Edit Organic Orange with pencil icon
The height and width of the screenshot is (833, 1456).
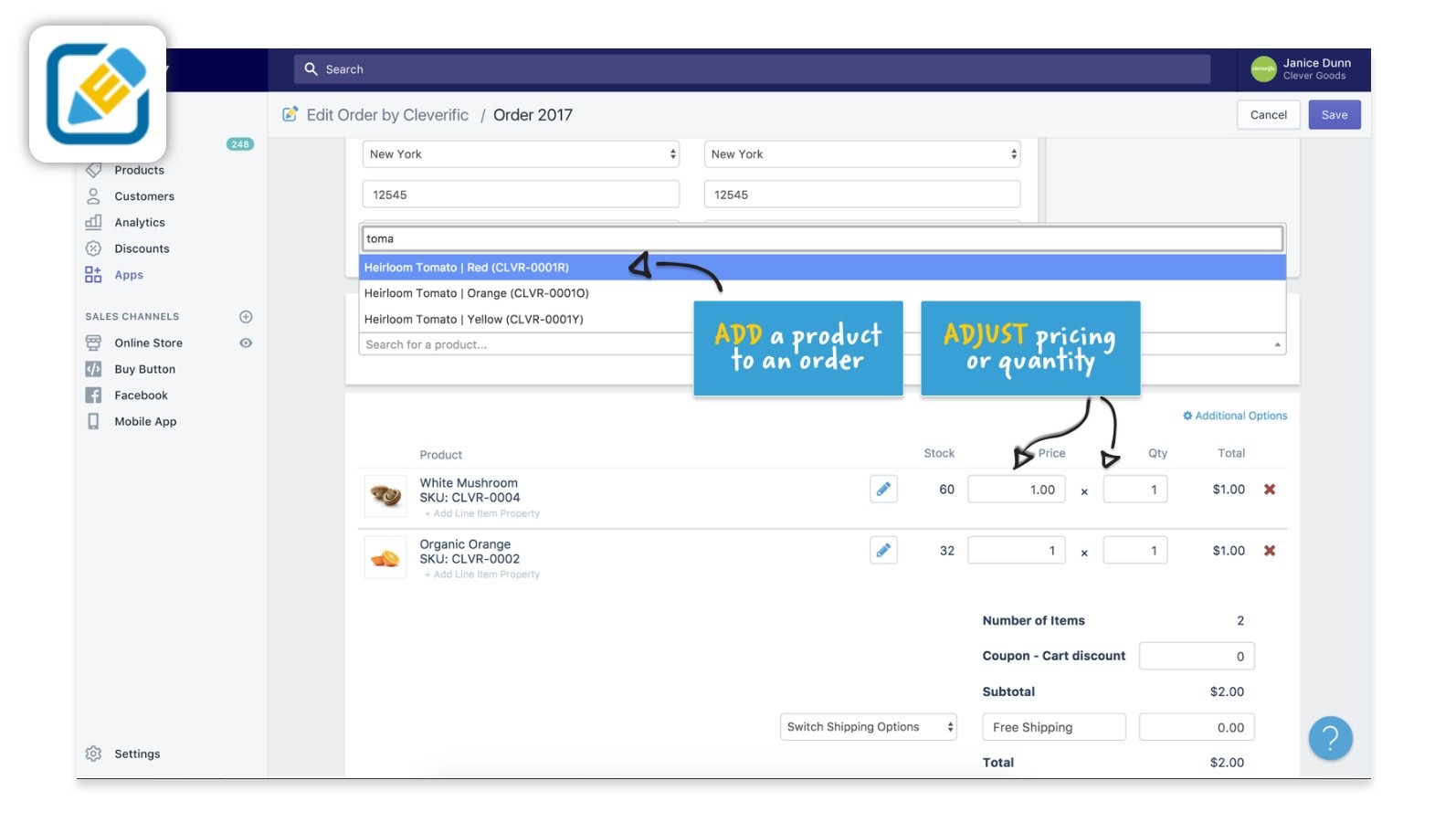(x=883, y=550)
